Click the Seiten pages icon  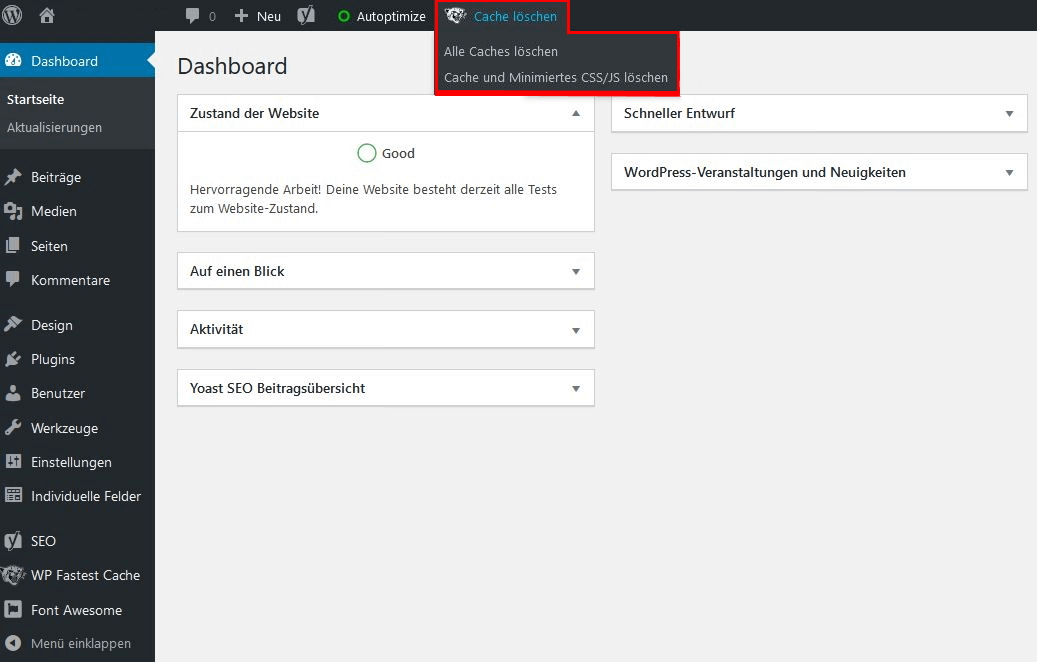coord(13,245)
